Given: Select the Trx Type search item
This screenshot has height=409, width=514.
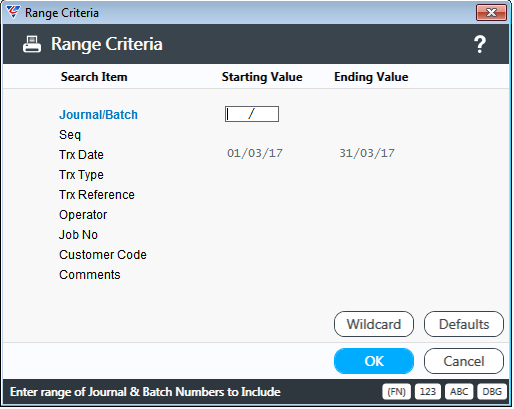Looking at the screenshot, I should coord(81,175).
